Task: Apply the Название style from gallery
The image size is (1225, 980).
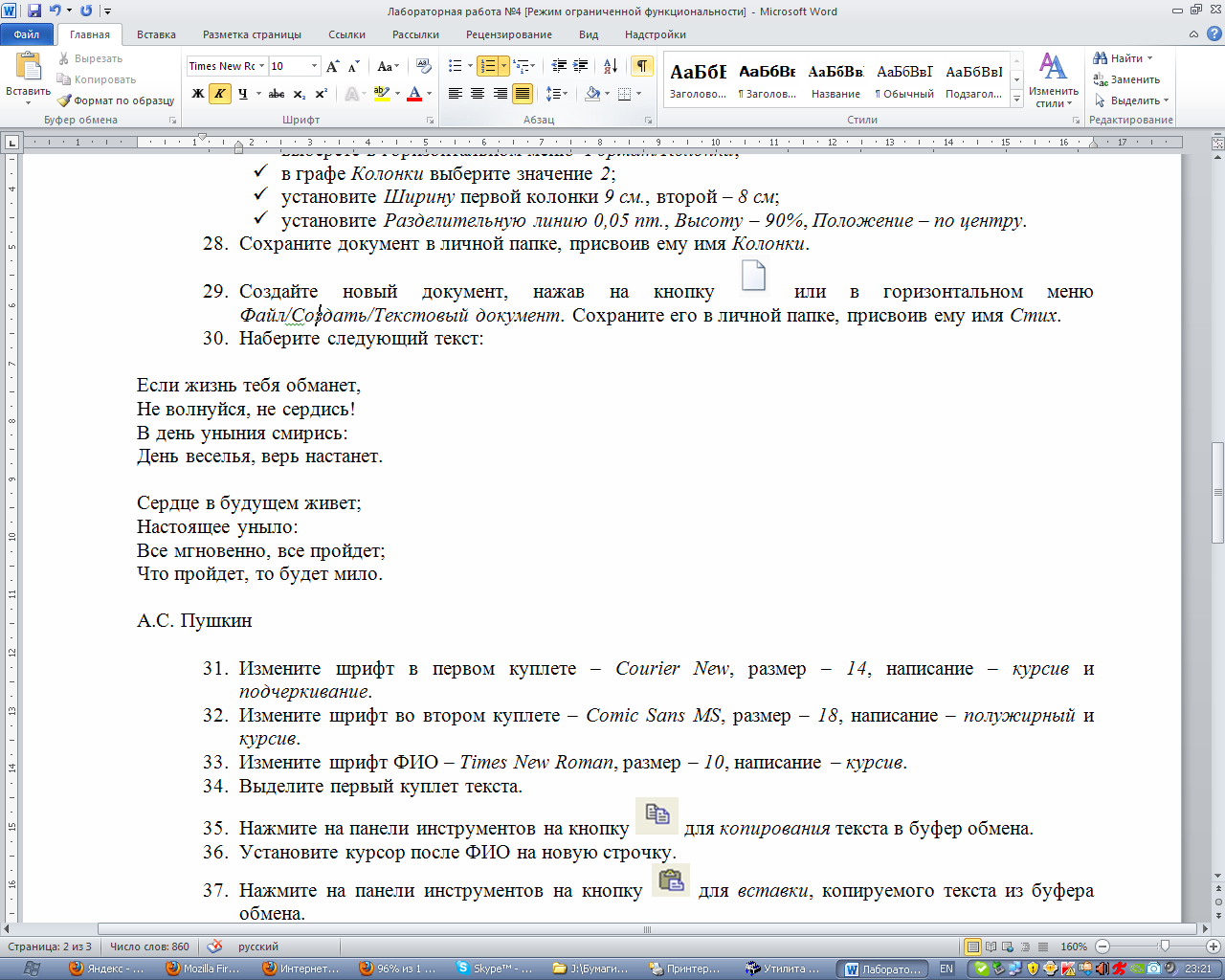Action: pyautogui.click(x=835, y=80)
